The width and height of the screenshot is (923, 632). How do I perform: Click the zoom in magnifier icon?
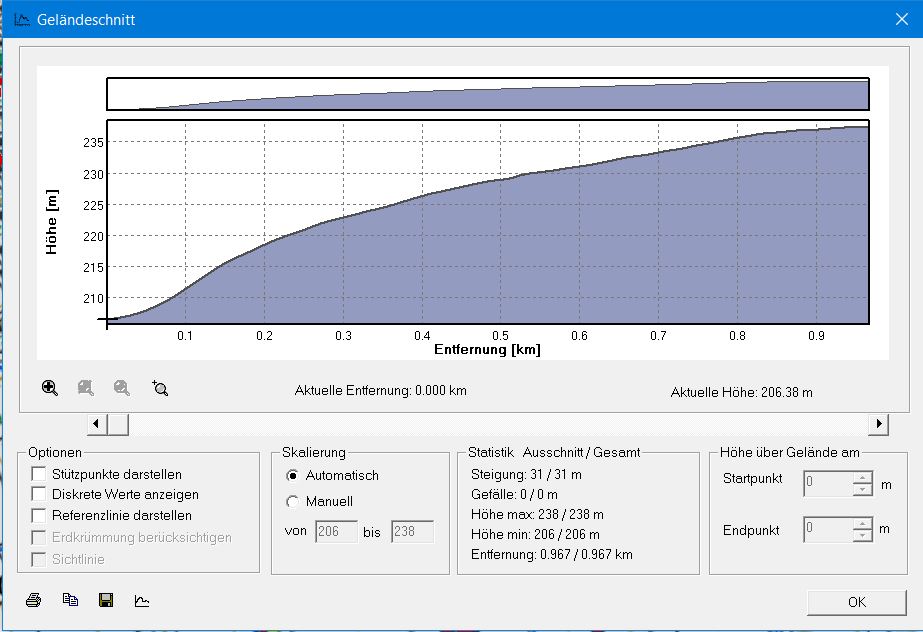(x=50, y=388)
